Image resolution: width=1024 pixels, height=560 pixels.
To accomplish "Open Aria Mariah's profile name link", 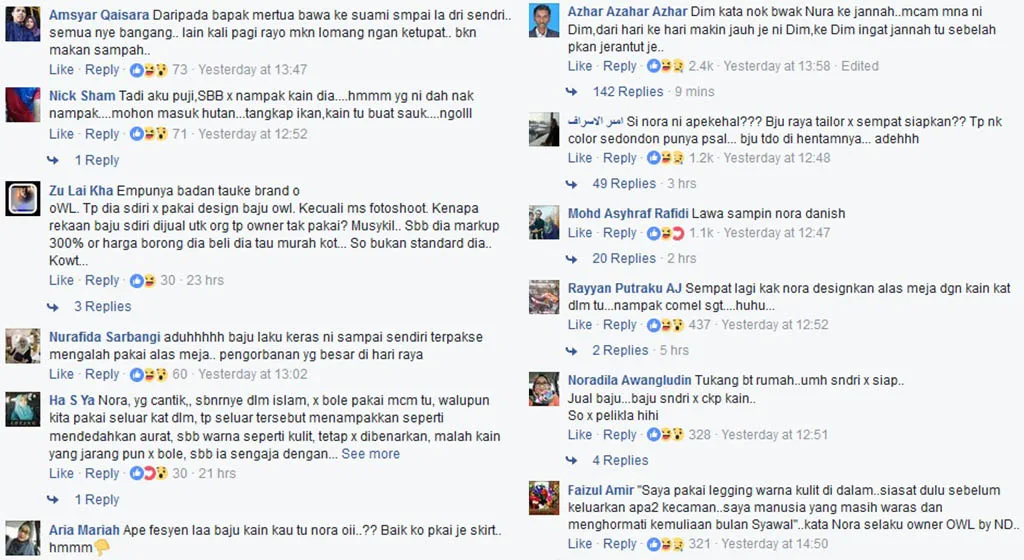I will [84, 530].
